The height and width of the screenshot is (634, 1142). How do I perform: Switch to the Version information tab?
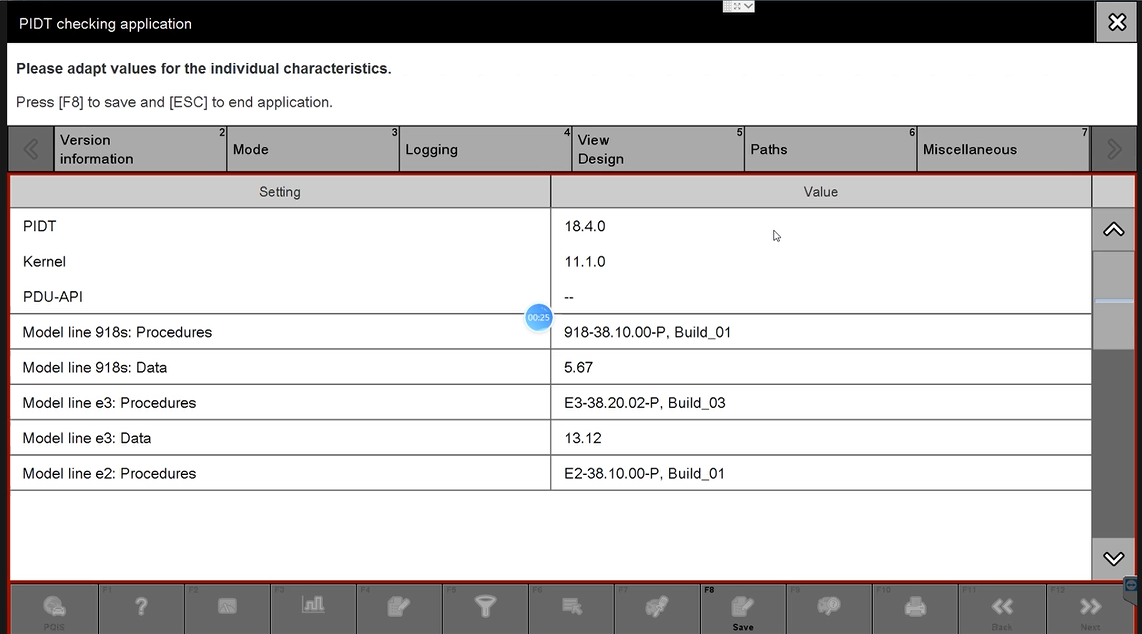tap(140, 150)
